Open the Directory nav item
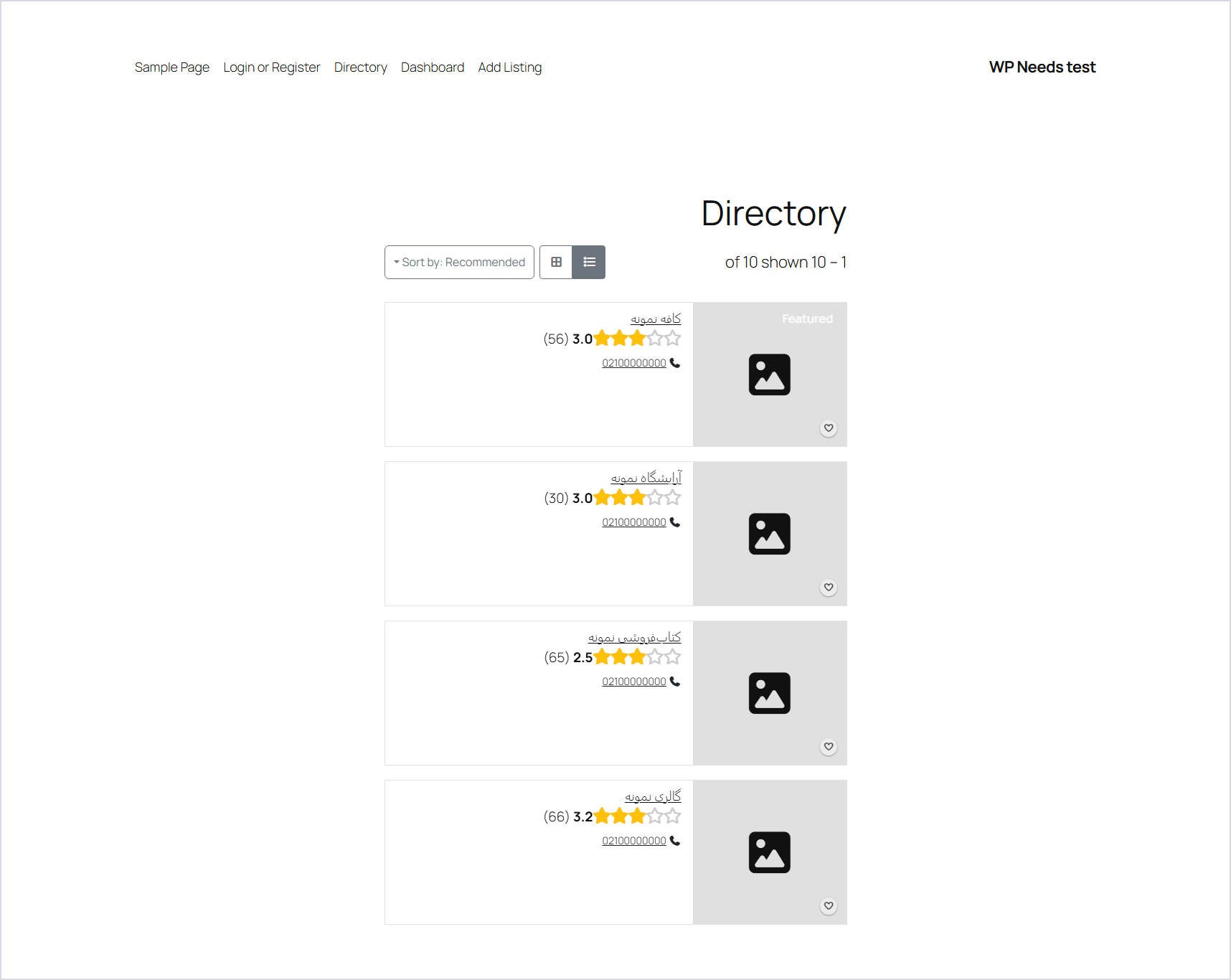1231x980 pixels. [x=361, y=67]
